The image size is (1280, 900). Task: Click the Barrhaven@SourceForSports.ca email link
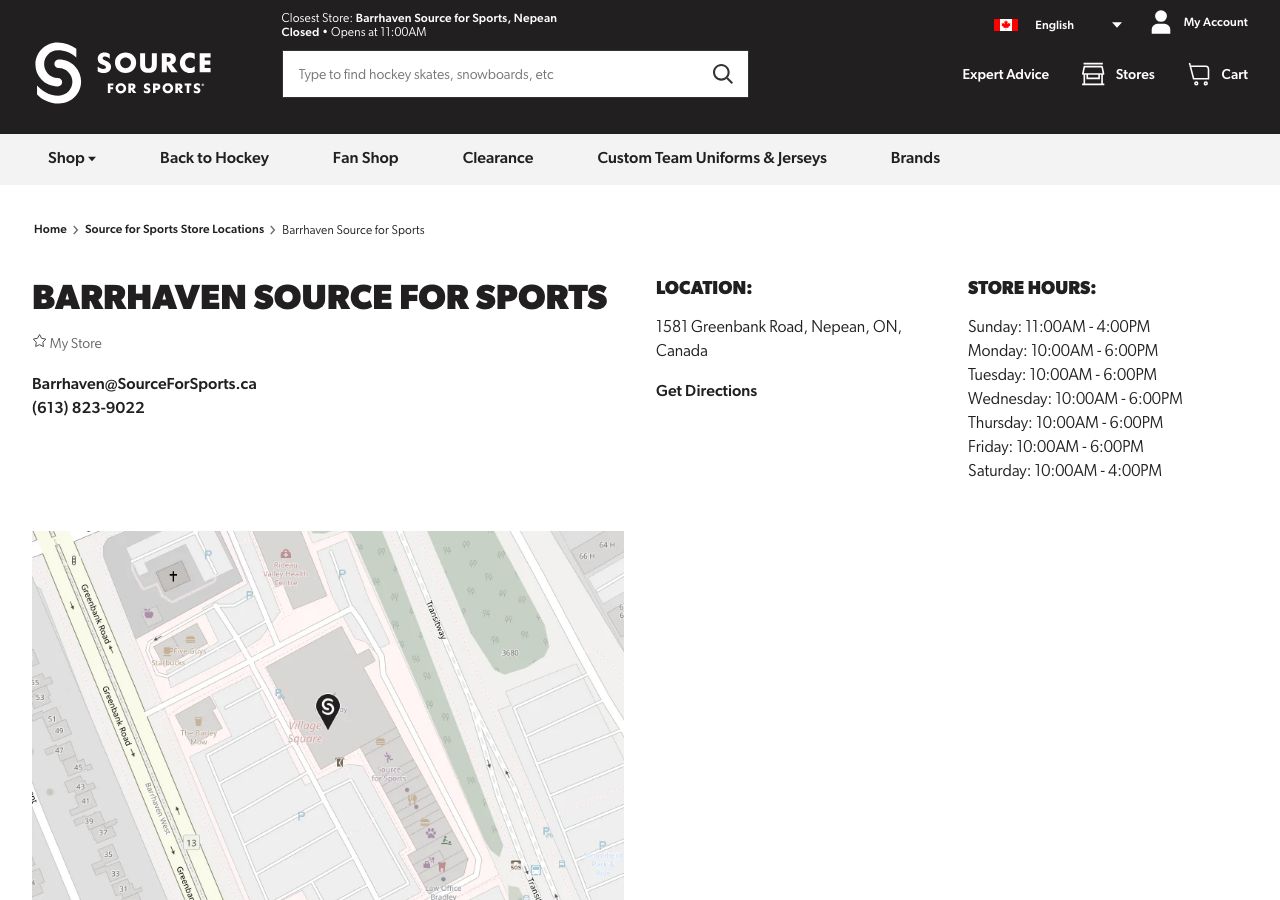tap(144, 384)
